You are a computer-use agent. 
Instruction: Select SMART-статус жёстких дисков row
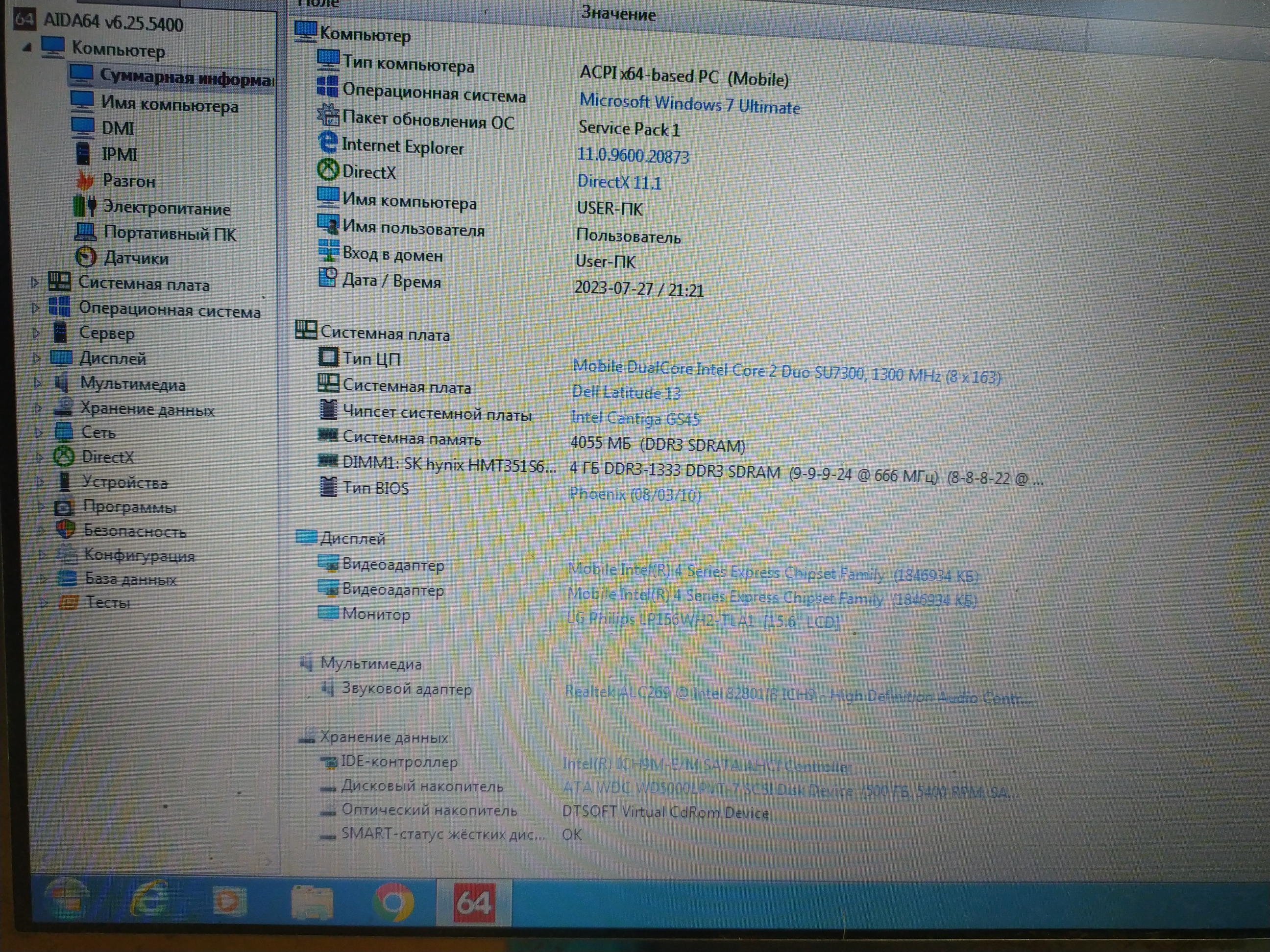pos(451,834)
